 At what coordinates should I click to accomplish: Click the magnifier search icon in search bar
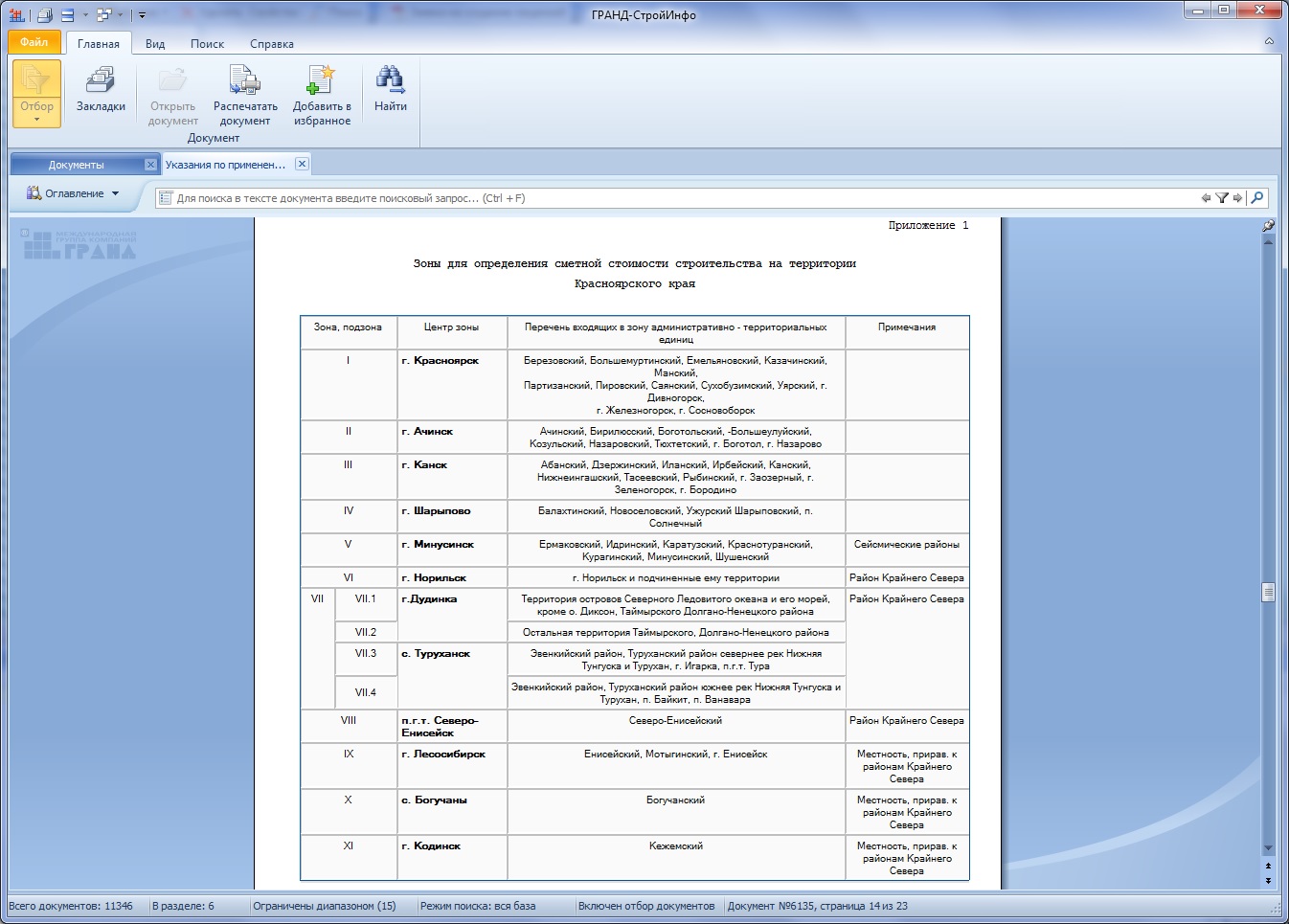[x=1257, y=198]
